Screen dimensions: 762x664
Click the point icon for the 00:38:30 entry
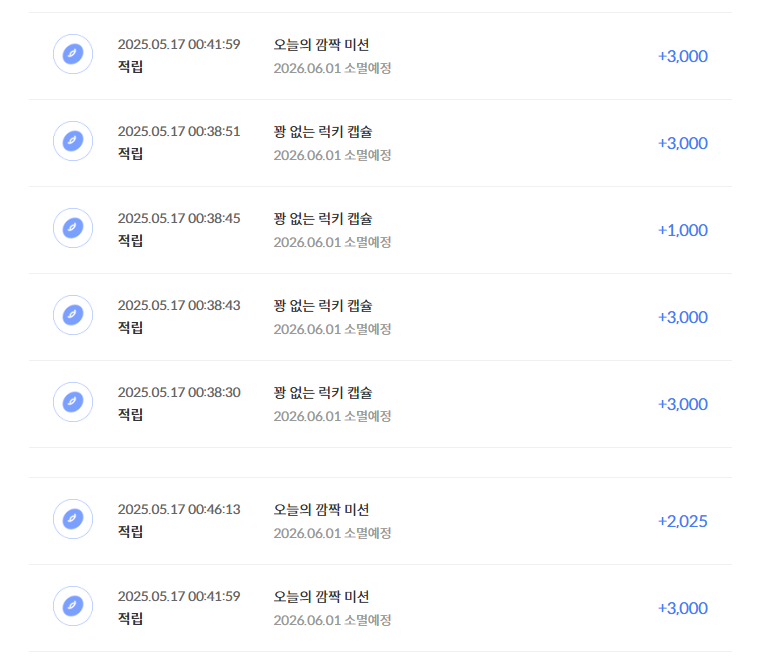(73, 402)
